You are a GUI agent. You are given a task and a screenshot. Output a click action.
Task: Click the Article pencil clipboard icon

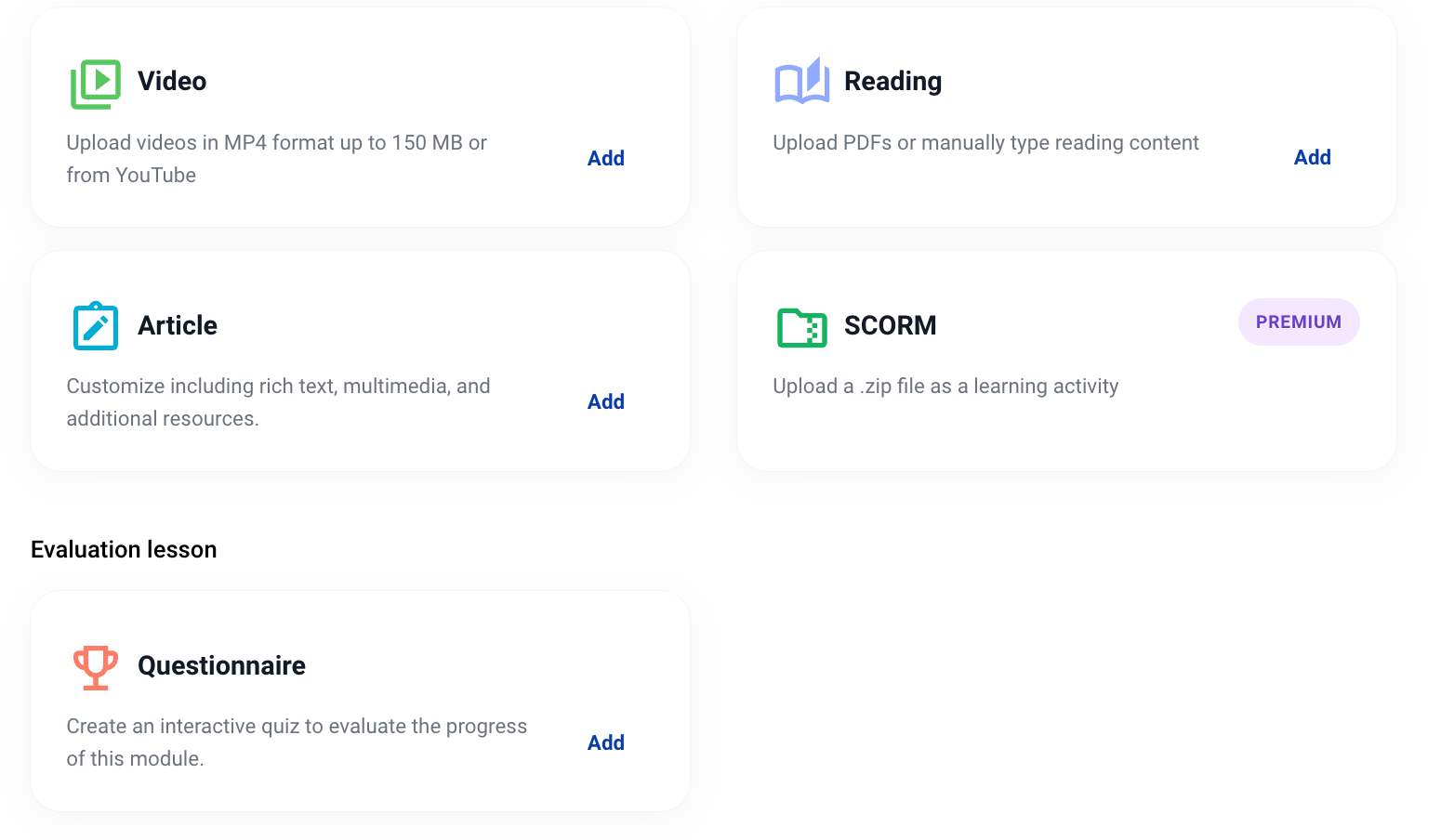(x=96, y=326)
